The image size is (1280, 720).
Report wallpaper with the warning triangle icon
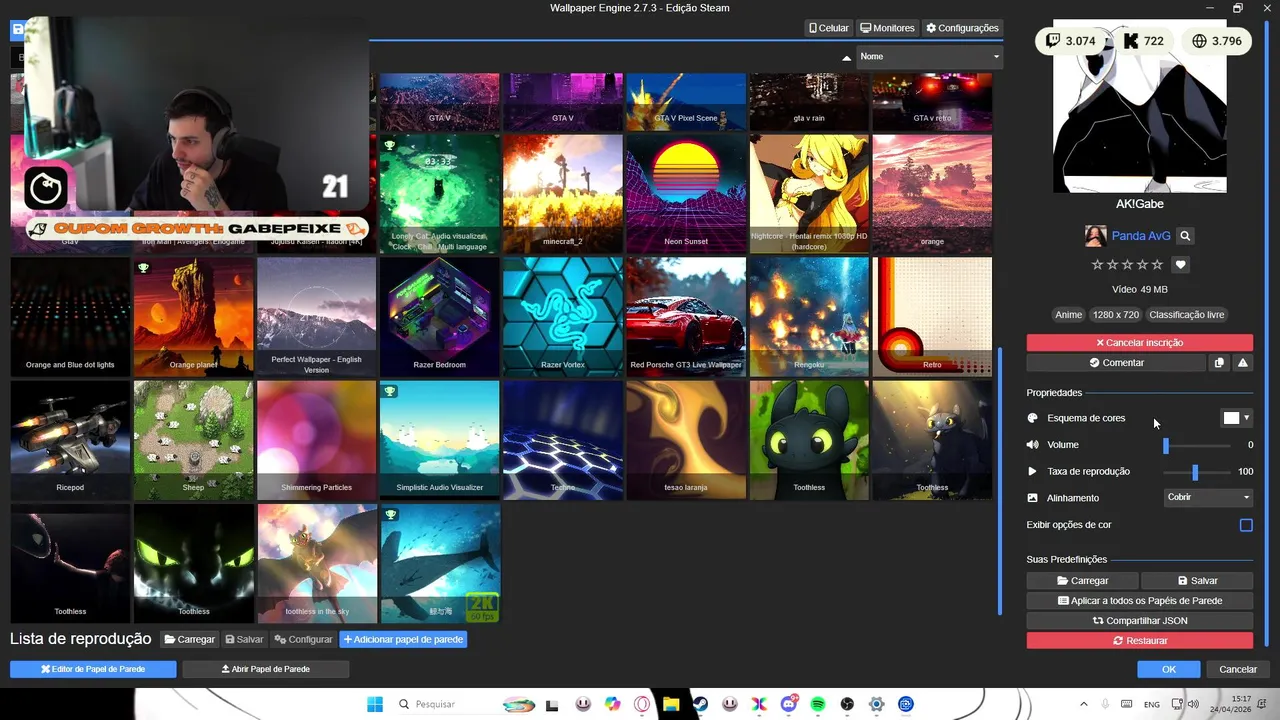coord(1243,363)
